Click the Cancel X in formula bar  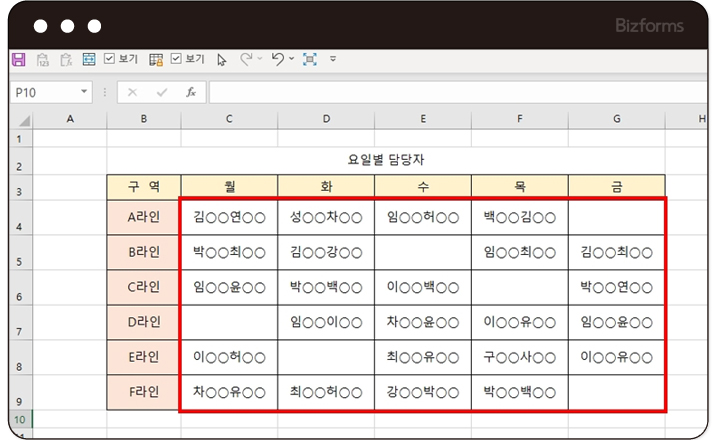tap(132, 93)
